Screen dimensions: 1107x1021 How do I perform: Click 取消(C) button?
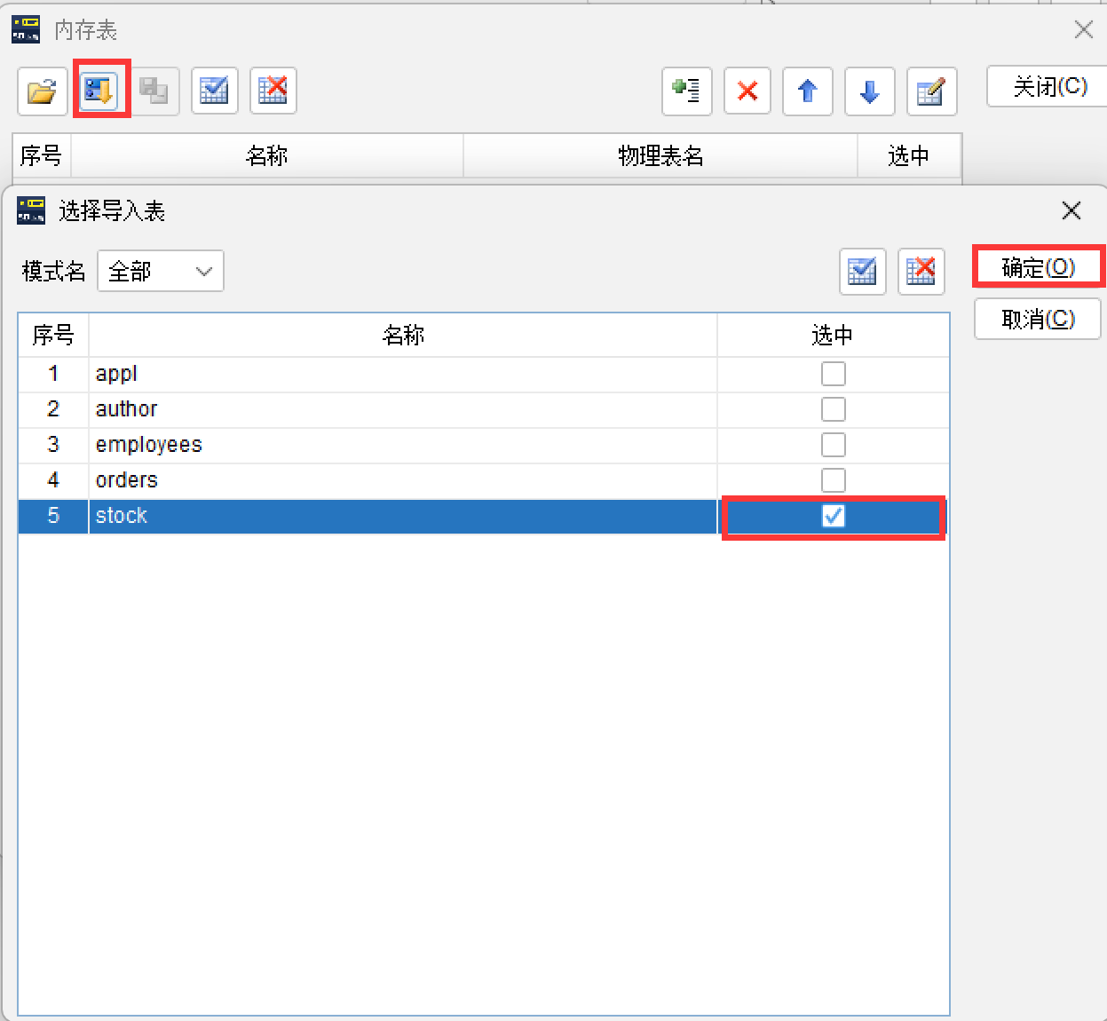(1038, 319)
